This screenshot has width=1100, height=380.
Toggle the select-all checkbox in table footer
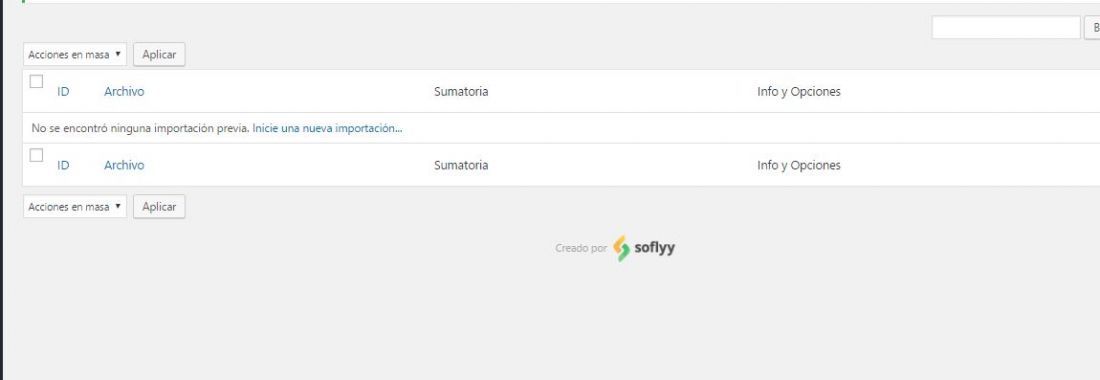36,155
